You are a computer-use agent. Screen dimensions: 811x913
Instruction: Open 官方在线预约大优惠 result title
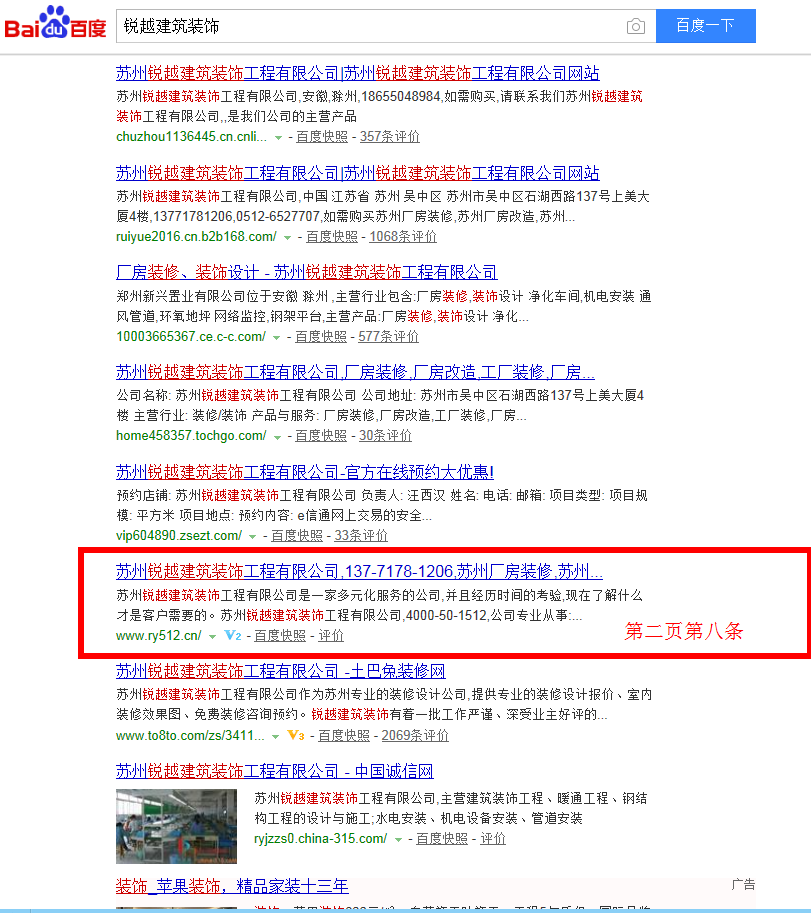click(x=305, y=472)
